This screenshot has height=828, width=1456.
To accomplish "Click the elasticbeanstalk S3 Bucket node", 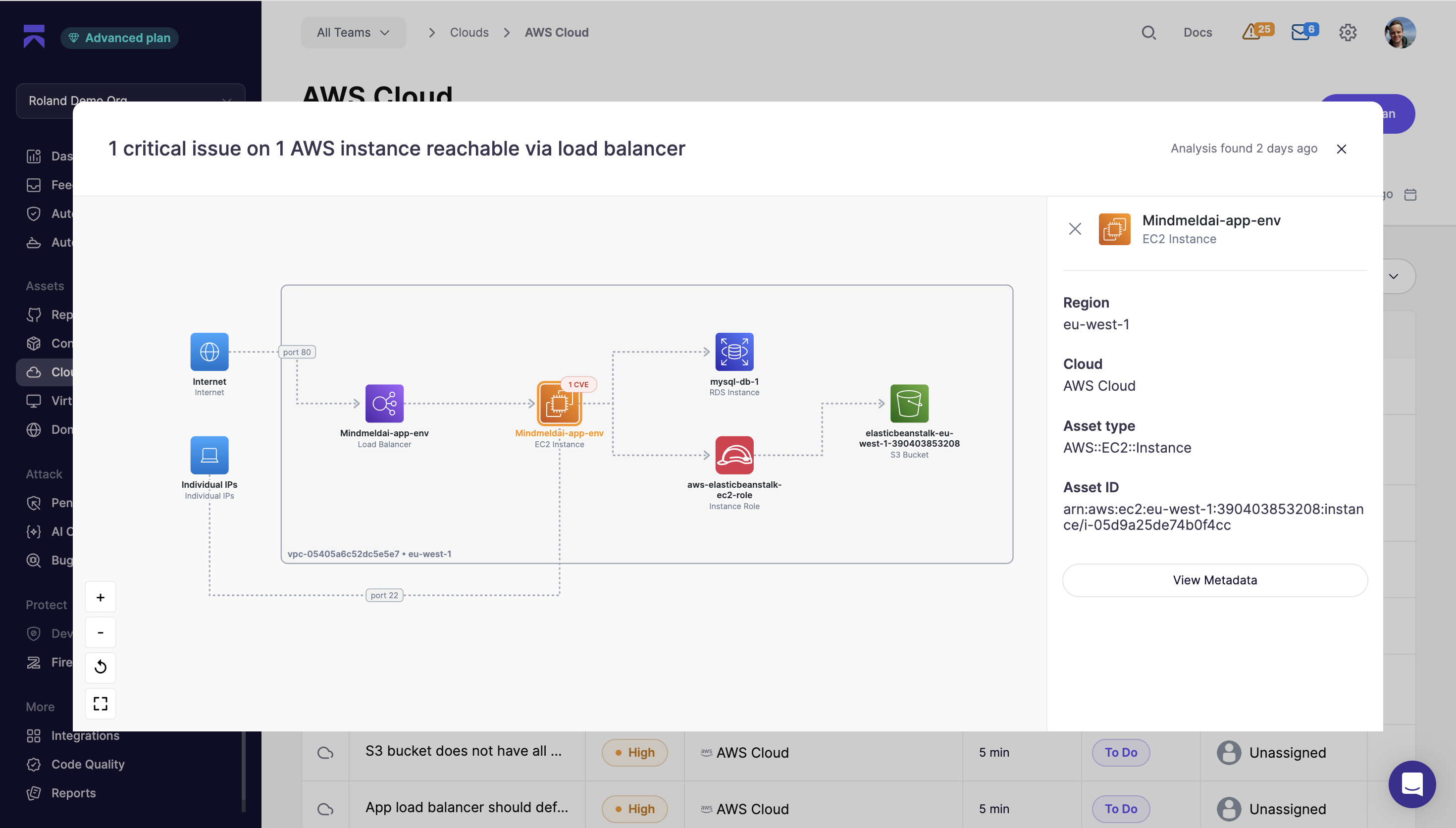I will coord(909,403).
